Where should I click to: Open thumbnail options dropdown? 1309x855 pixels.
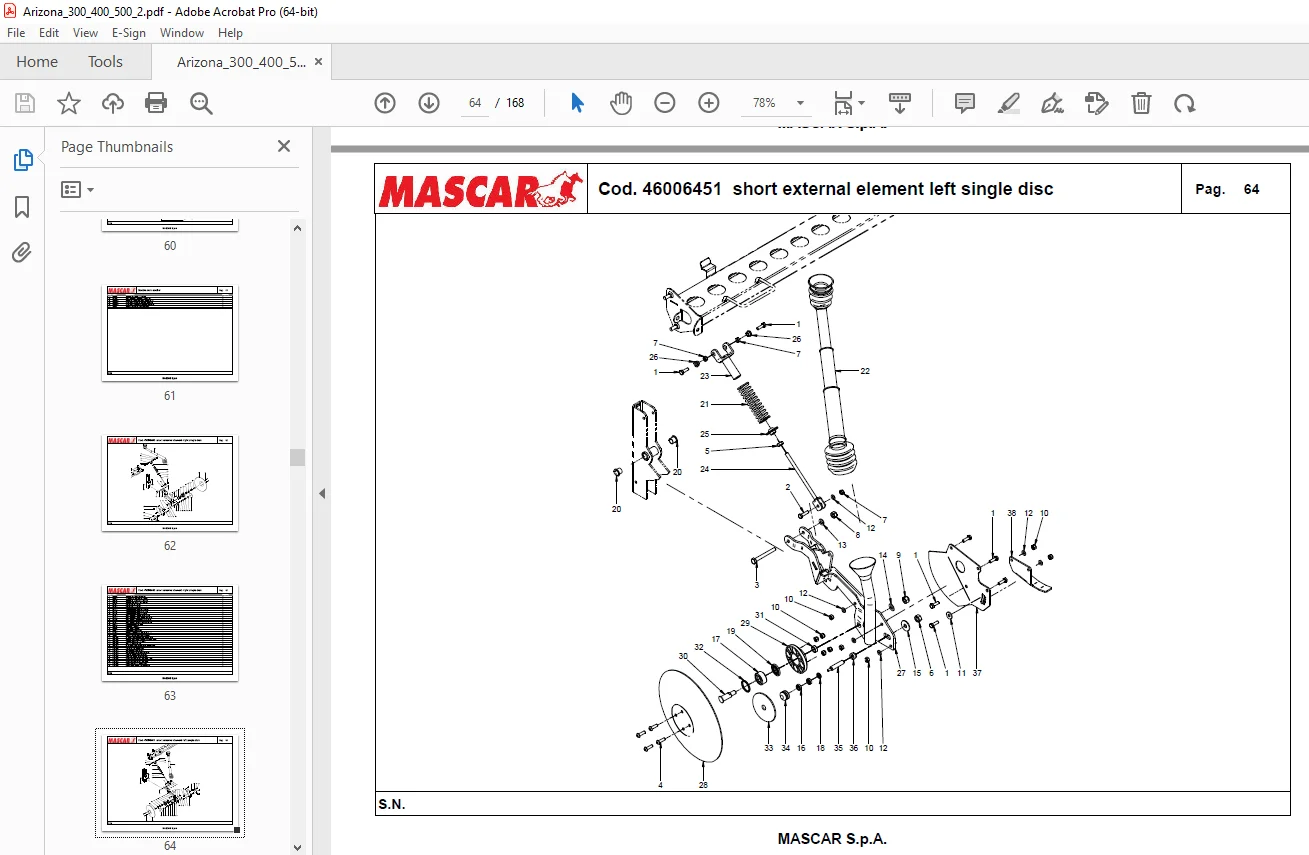click(77, 189)
